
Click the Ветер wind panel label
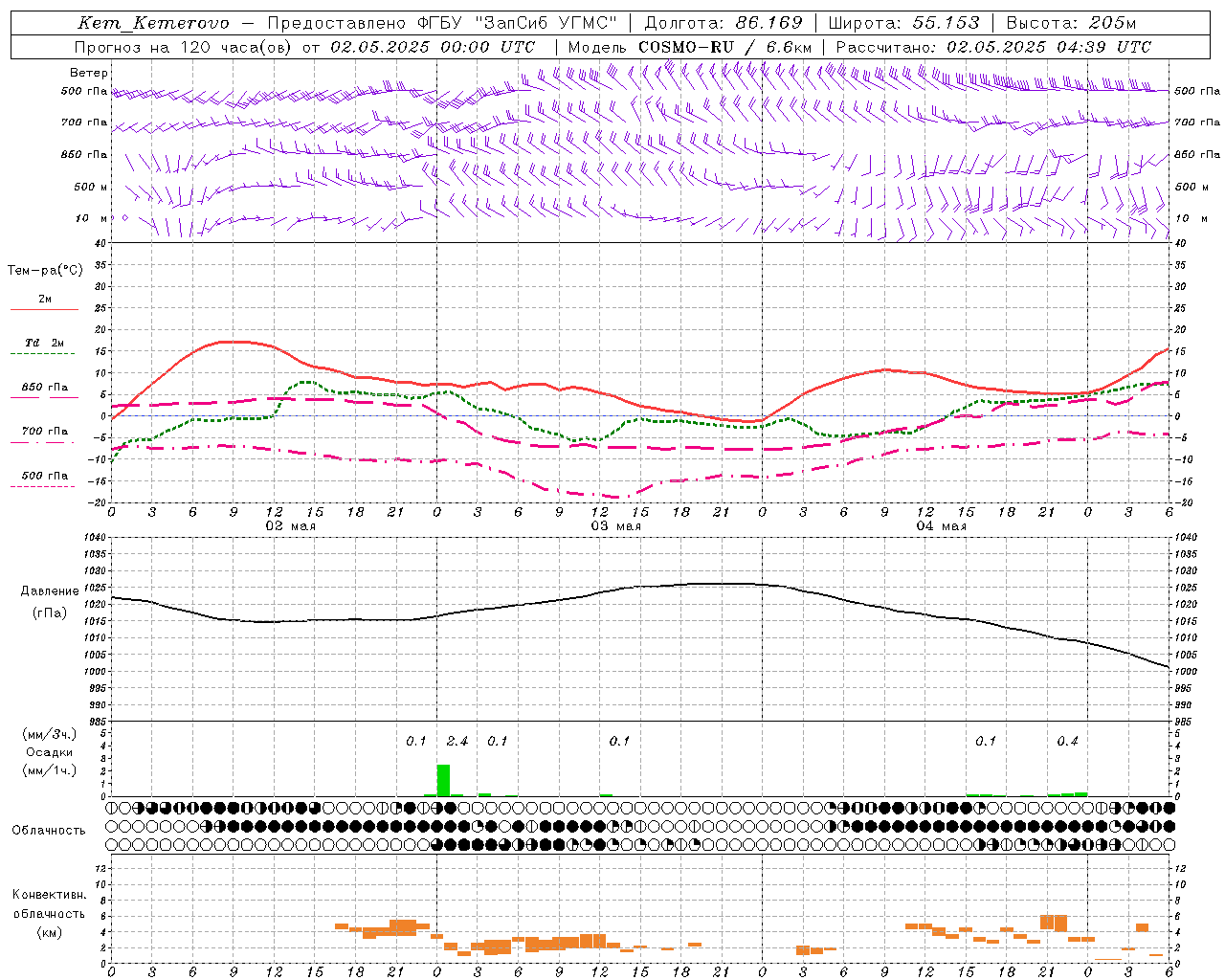[x=89, y=73]
